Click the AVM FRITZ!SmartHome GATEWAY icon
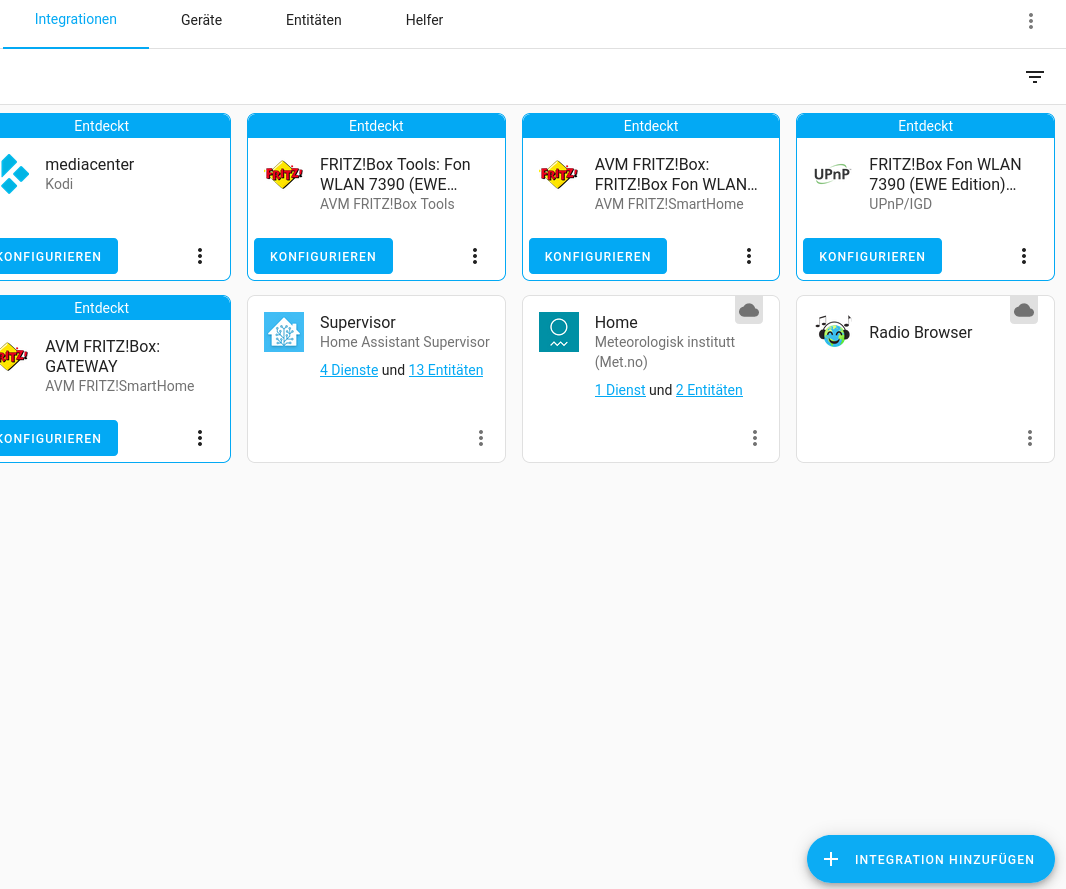The image size is (1066, 889). [x=12, y=356]
